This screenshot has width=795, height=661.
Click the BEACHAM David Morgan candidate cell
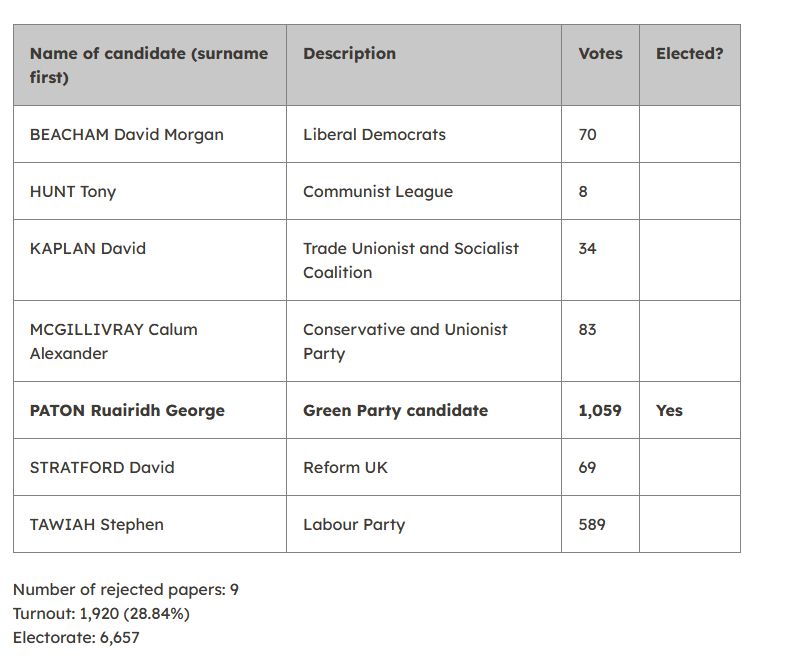[150, 134]
